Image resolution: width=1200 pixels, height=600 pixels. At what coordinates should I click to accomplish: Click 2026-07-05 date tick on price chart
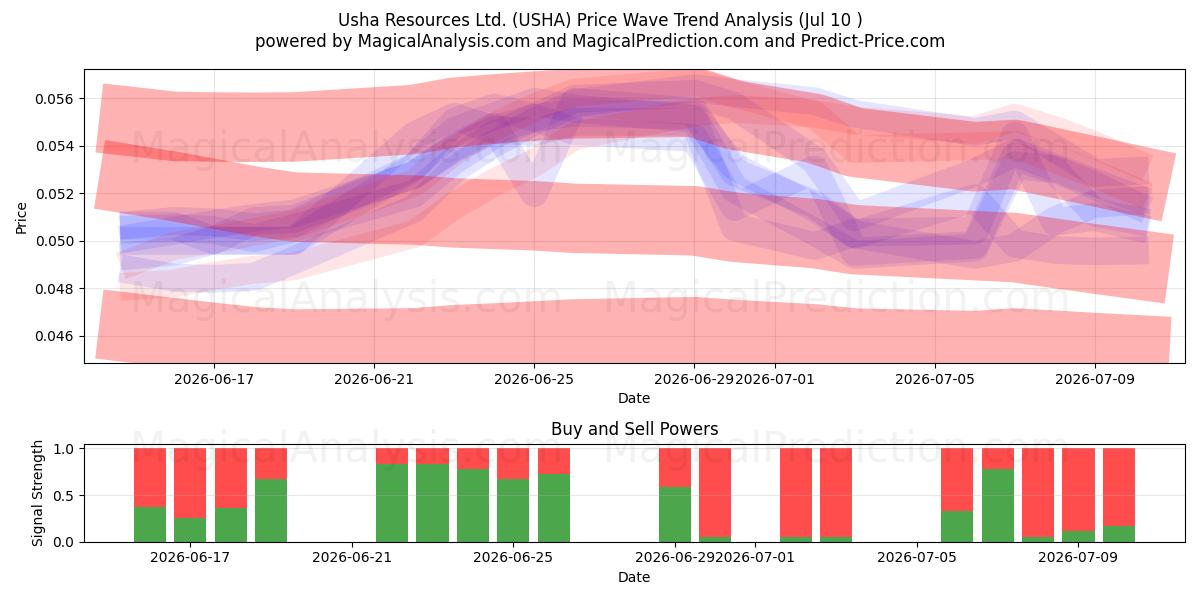(934, 379)
